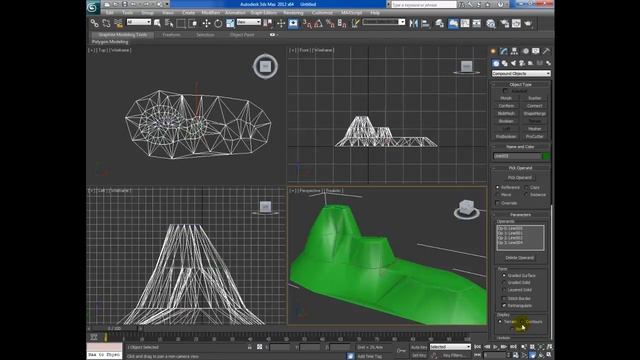640x360 pixels.
Task: Click the Bind to Space Warp icon
Action: 118,23
